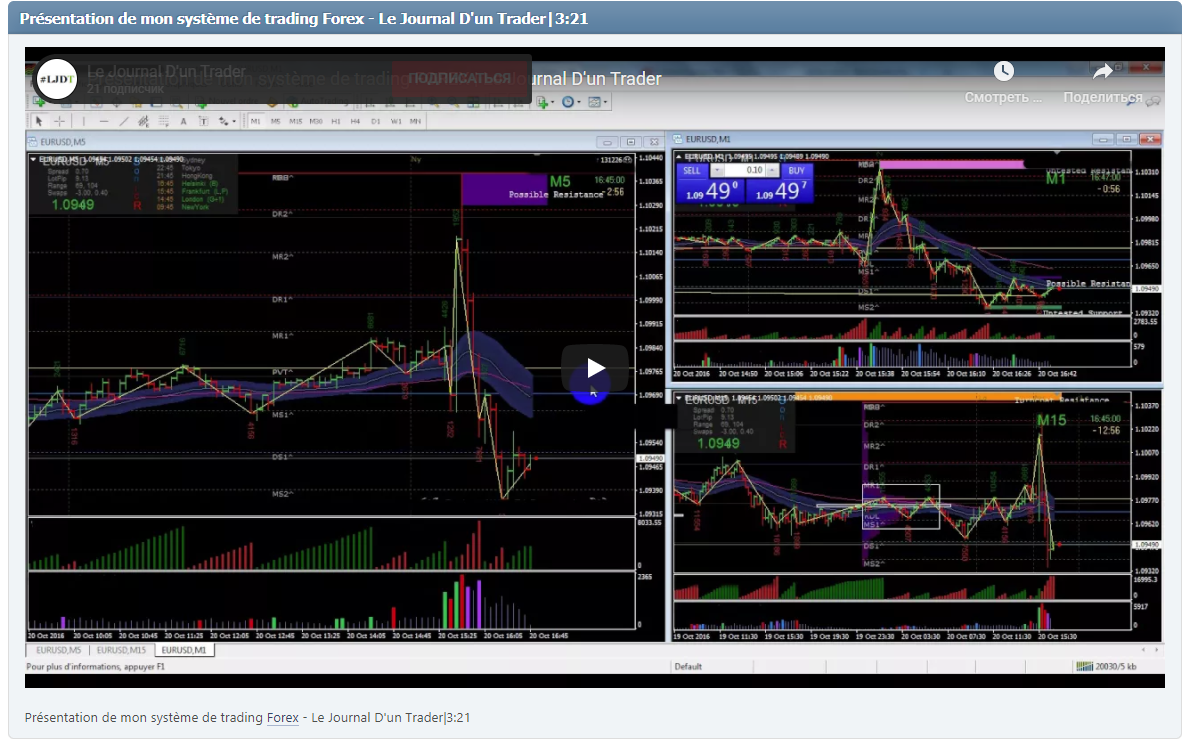Select the horizontal line tool
The width and height of the screenshot is (1185, 746).
pos(104,120)
